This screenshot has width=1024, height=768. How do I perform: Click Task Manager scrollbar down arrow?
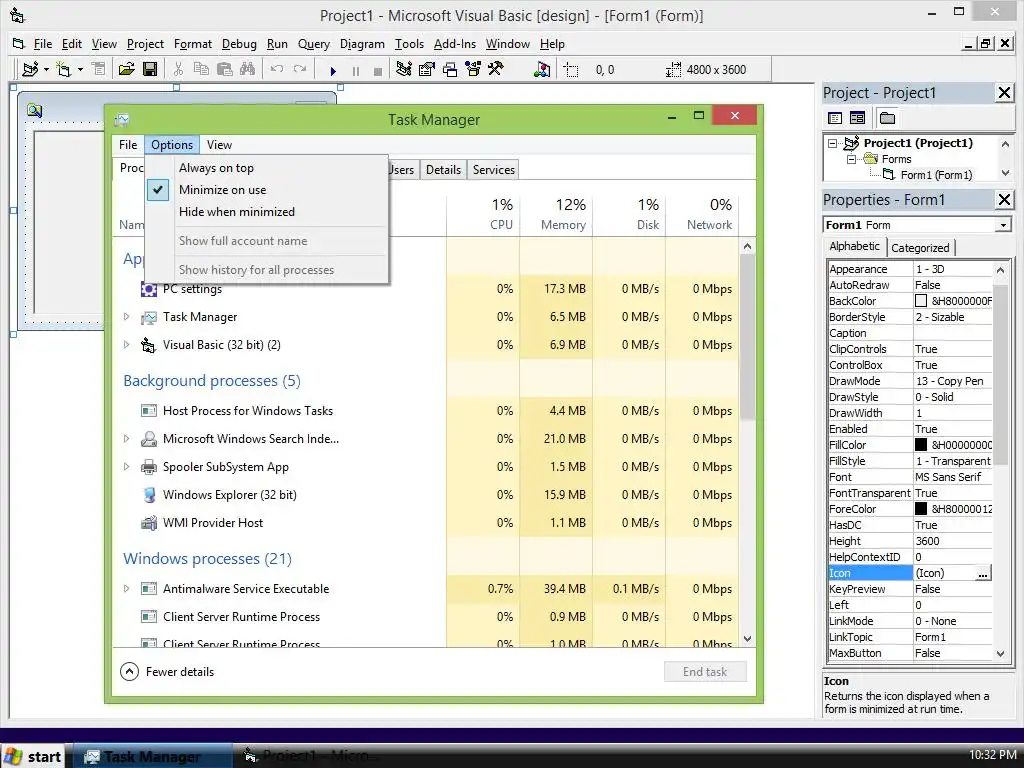click(x=748, y=639)
